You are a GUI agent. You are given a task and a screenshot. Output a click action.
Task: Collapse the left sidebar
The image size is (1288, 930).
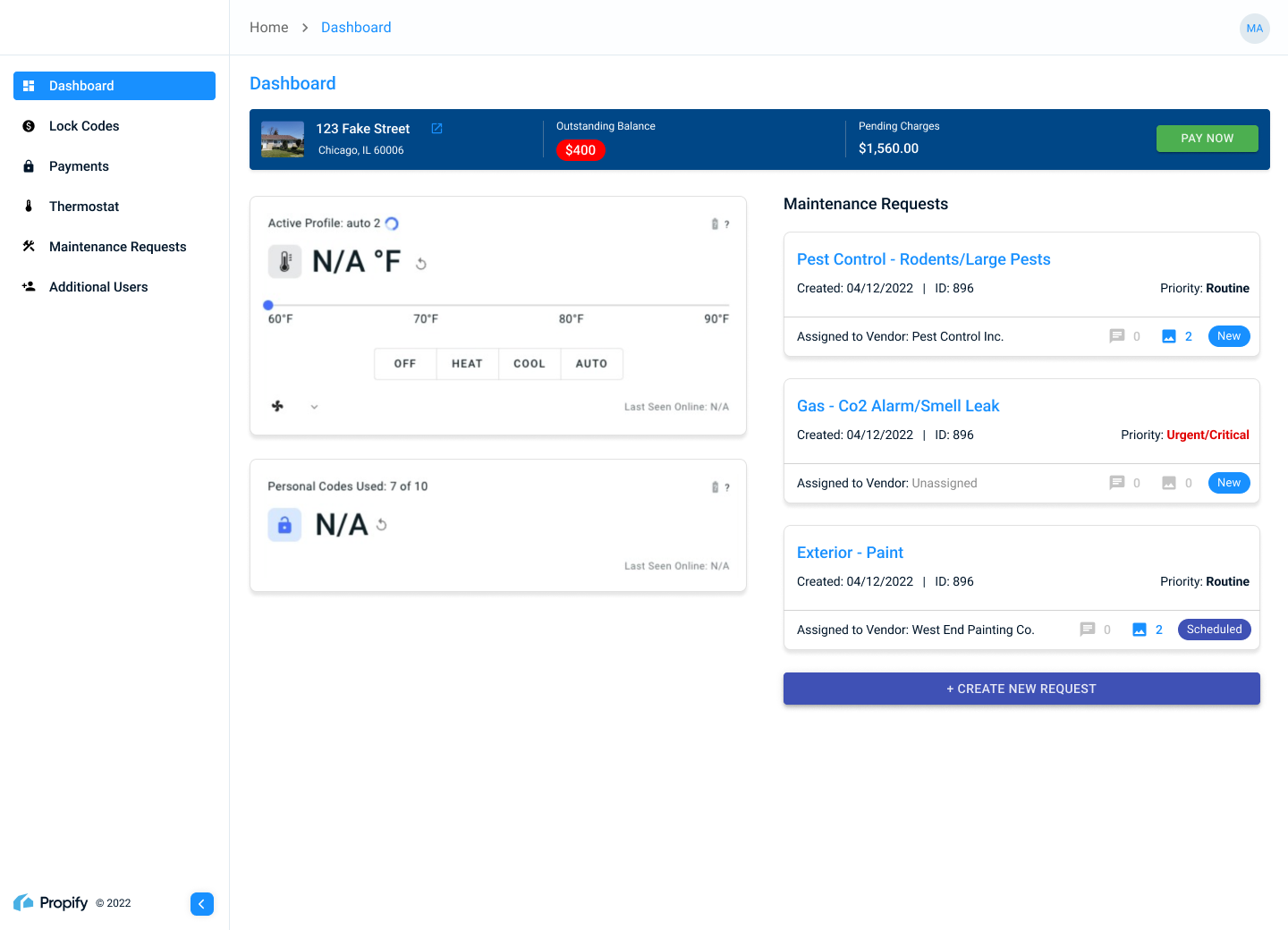tap(202, 904)
